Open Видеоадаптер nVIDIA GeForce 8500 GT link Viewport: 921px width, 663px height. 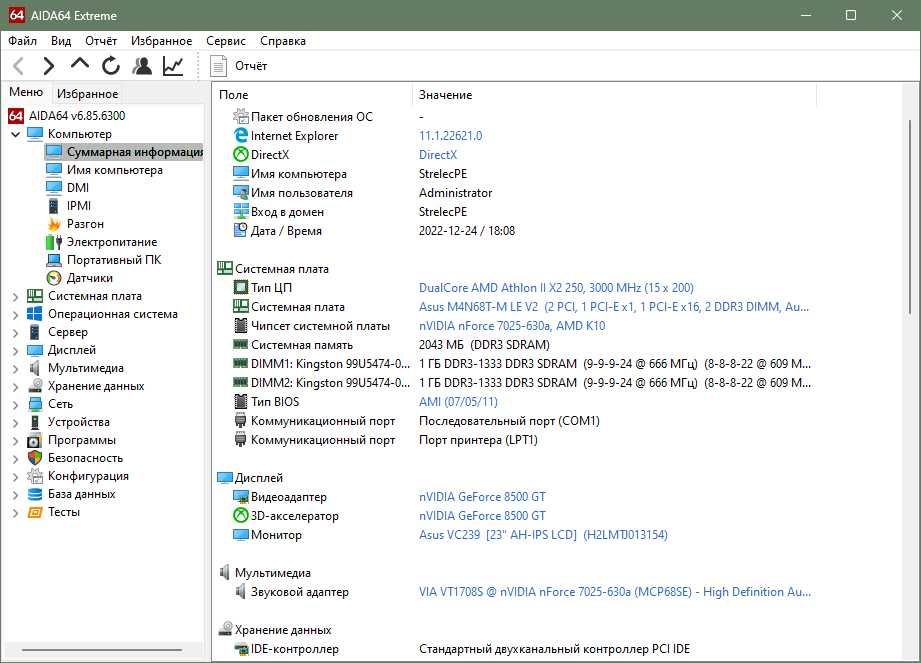[x=482, y=497]
